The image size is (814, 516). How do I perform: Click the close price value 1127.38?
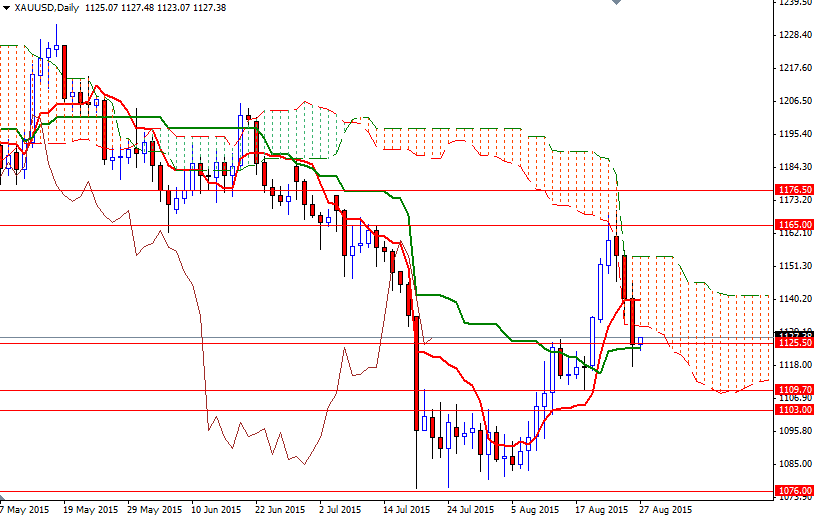tap(209, 8)
